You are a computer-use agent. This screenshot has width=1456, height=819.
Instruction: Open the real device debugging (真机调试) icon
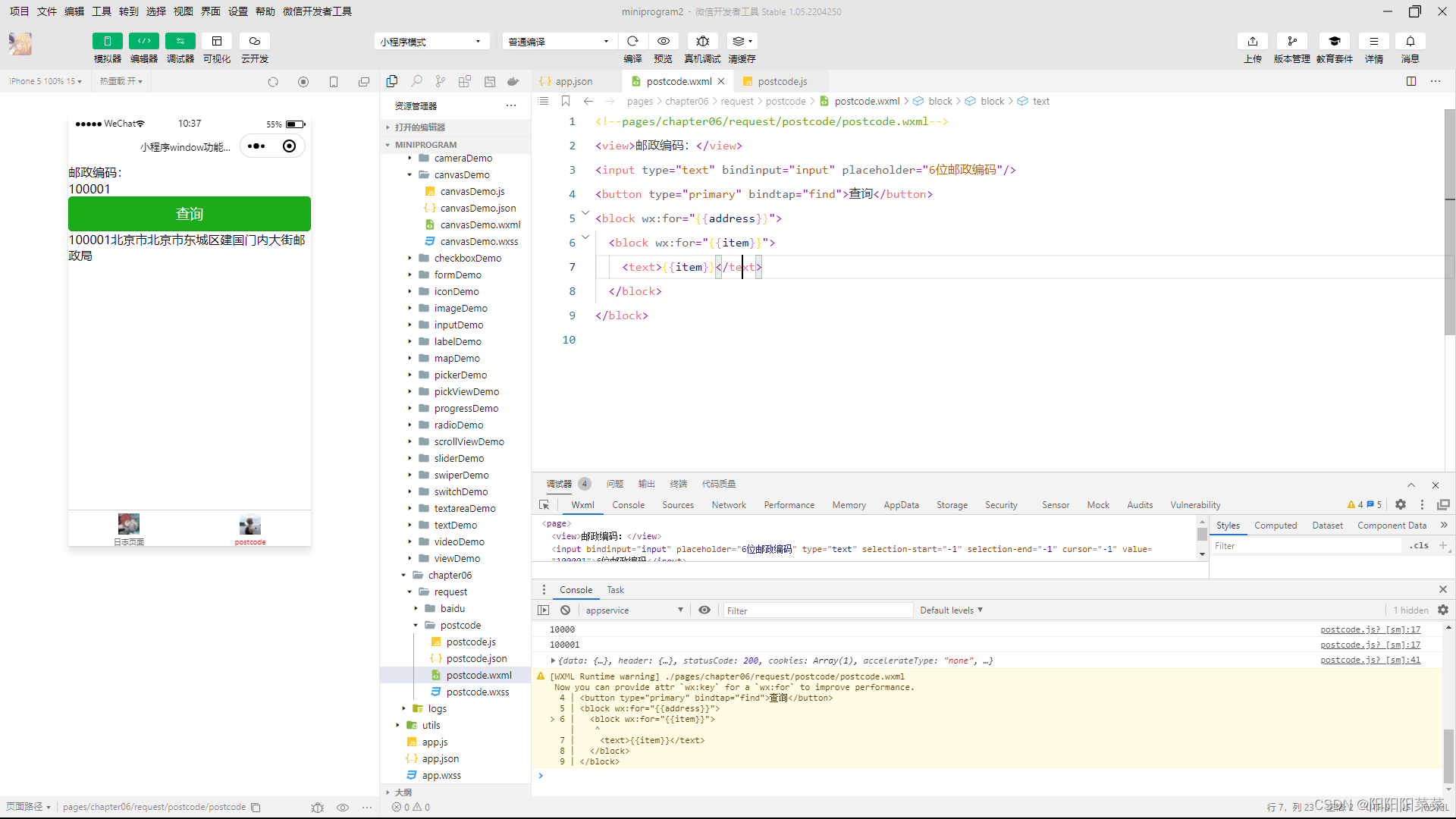pos(702,41)
